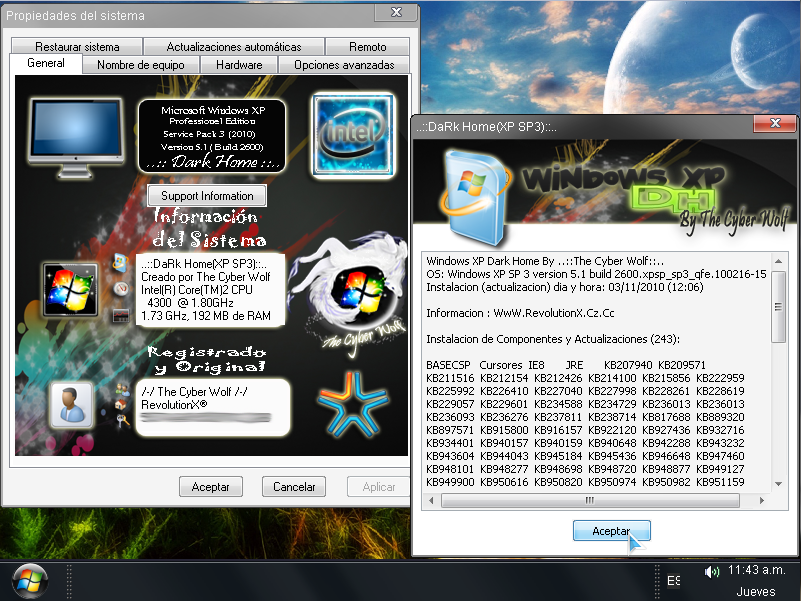Click the 'KB211516' entry
The height and width of the screenshot is (601, 801).
[450, 378]
